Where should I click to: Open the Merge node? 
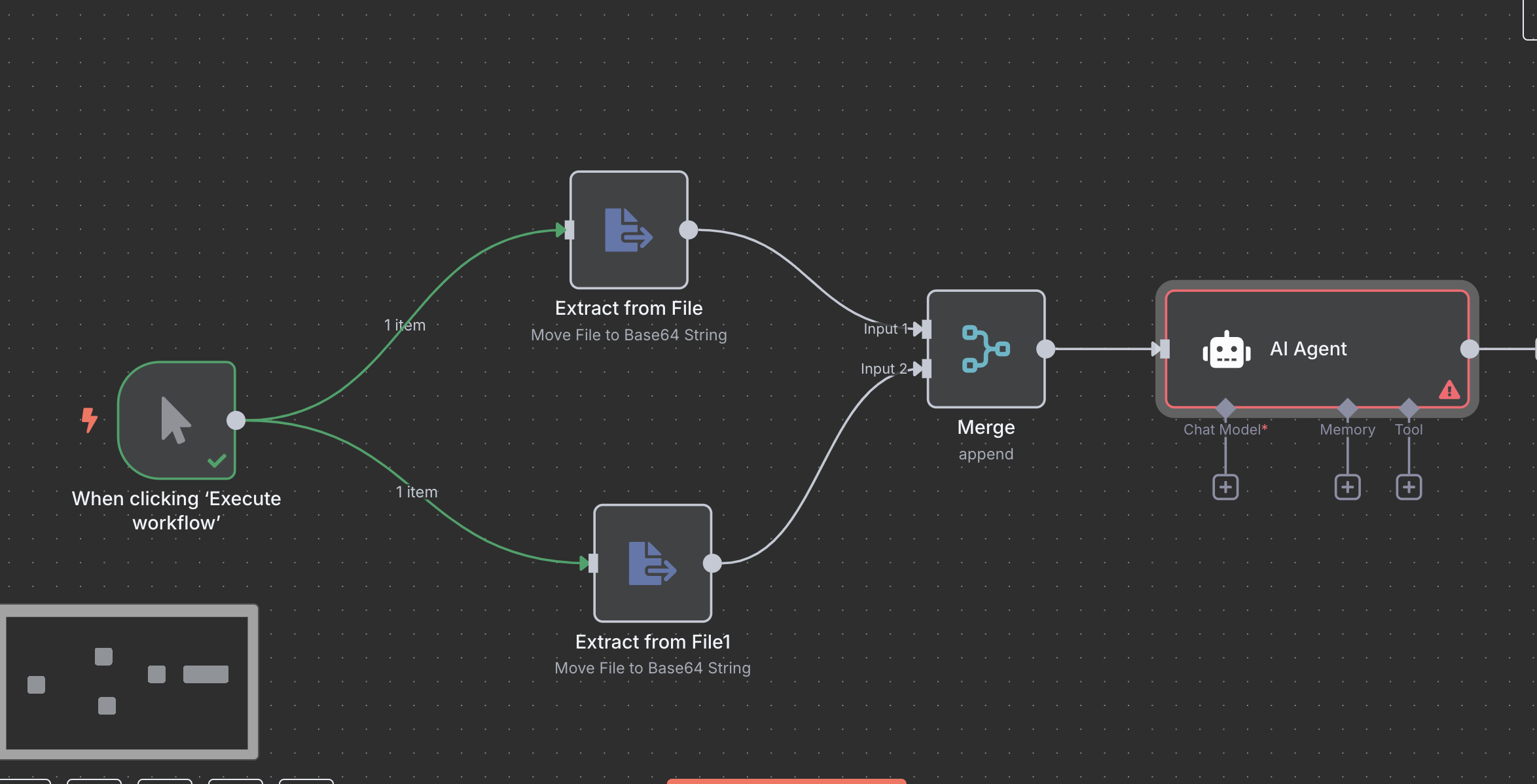pos(986,349)
